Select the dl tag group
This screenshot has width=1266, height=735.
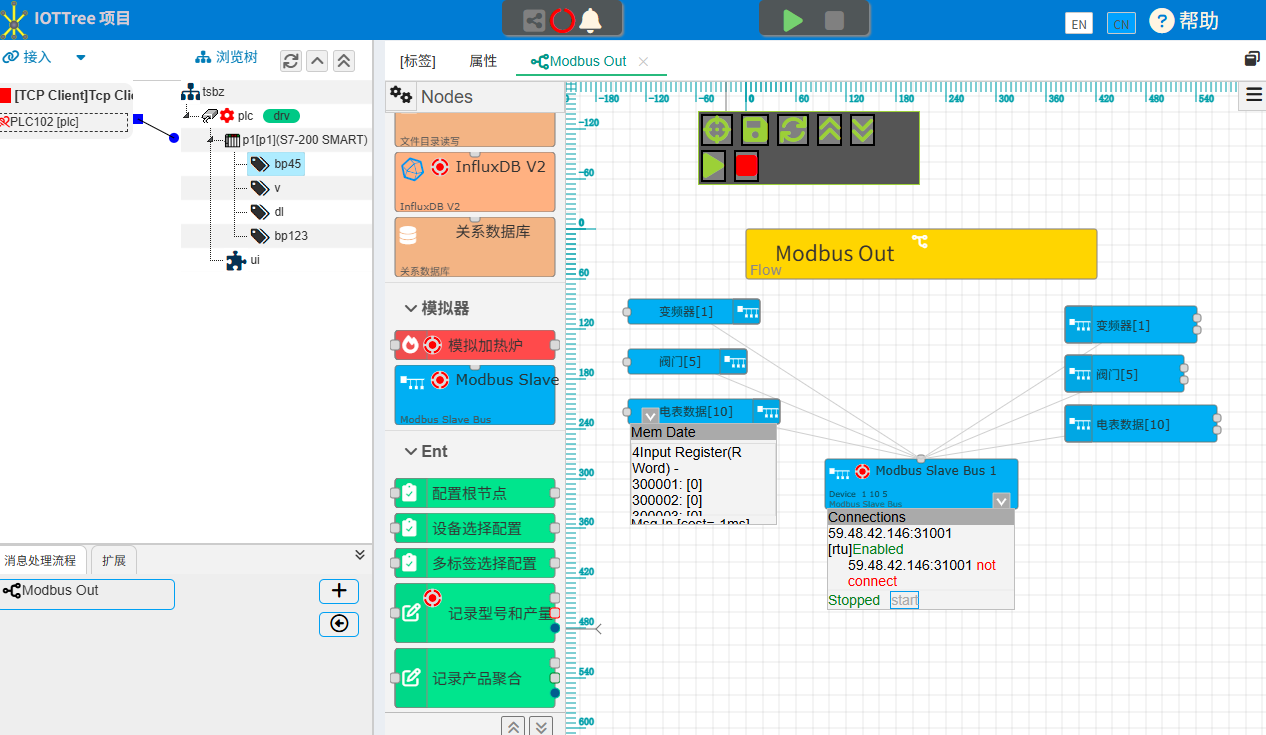click(268, 212)
